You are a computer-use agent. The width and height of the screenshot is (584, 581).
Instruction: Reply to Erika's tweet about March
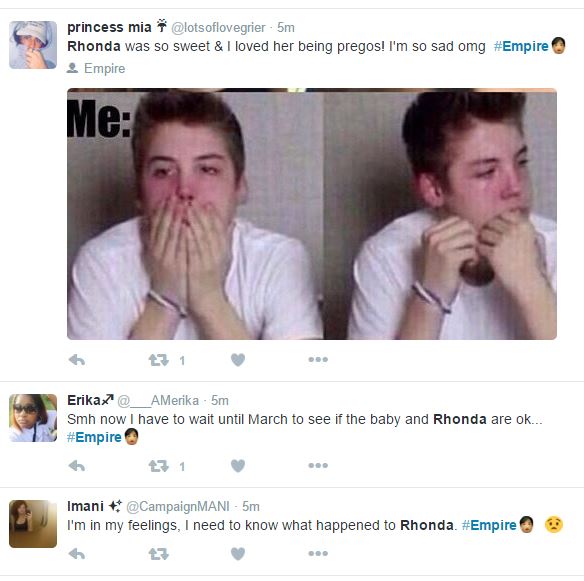pyautogui.click(x=77, y=466)
